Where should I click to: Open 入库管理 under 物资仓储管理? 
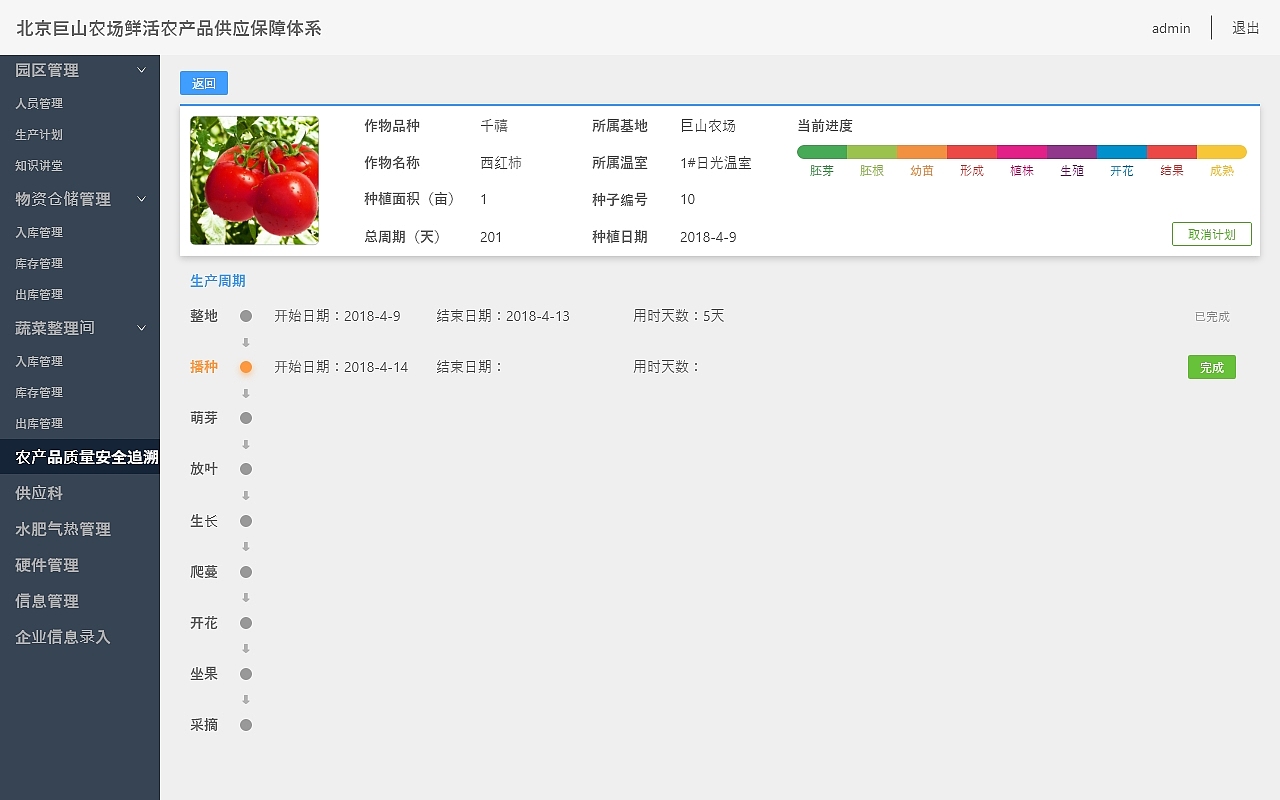39,232
